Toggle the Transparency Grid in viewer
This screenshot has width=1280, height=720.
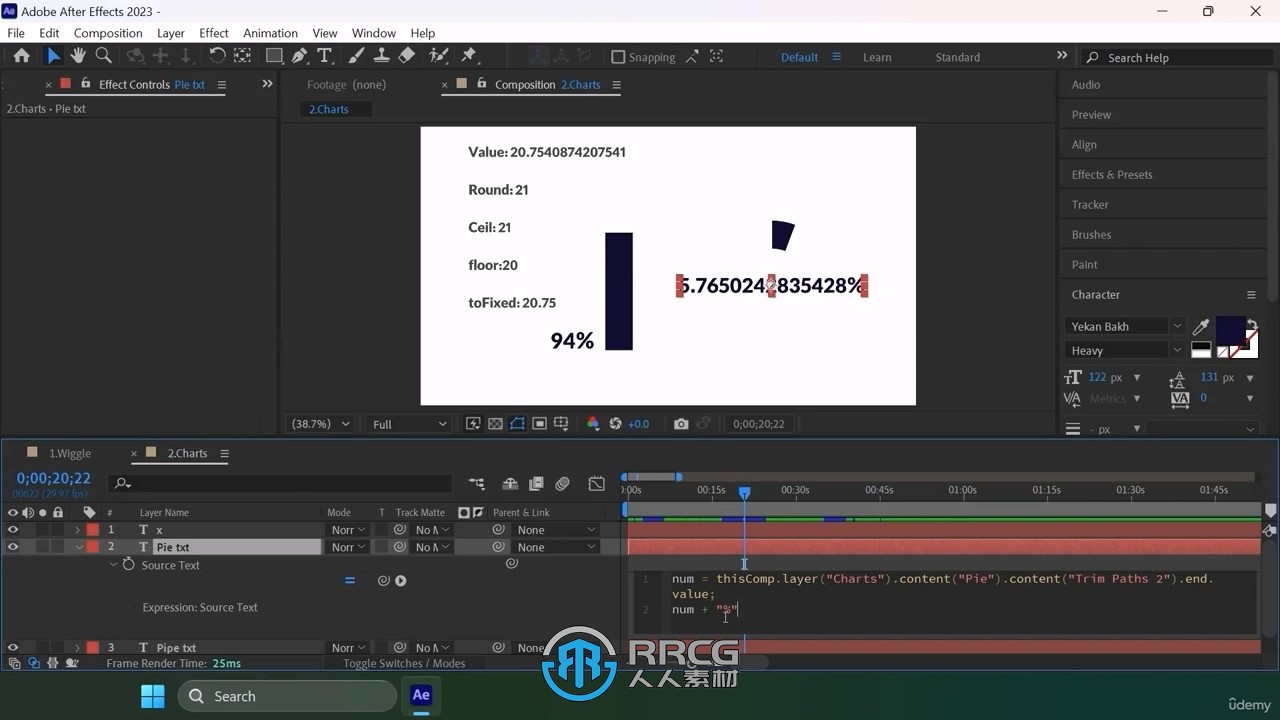click(495, 424)
